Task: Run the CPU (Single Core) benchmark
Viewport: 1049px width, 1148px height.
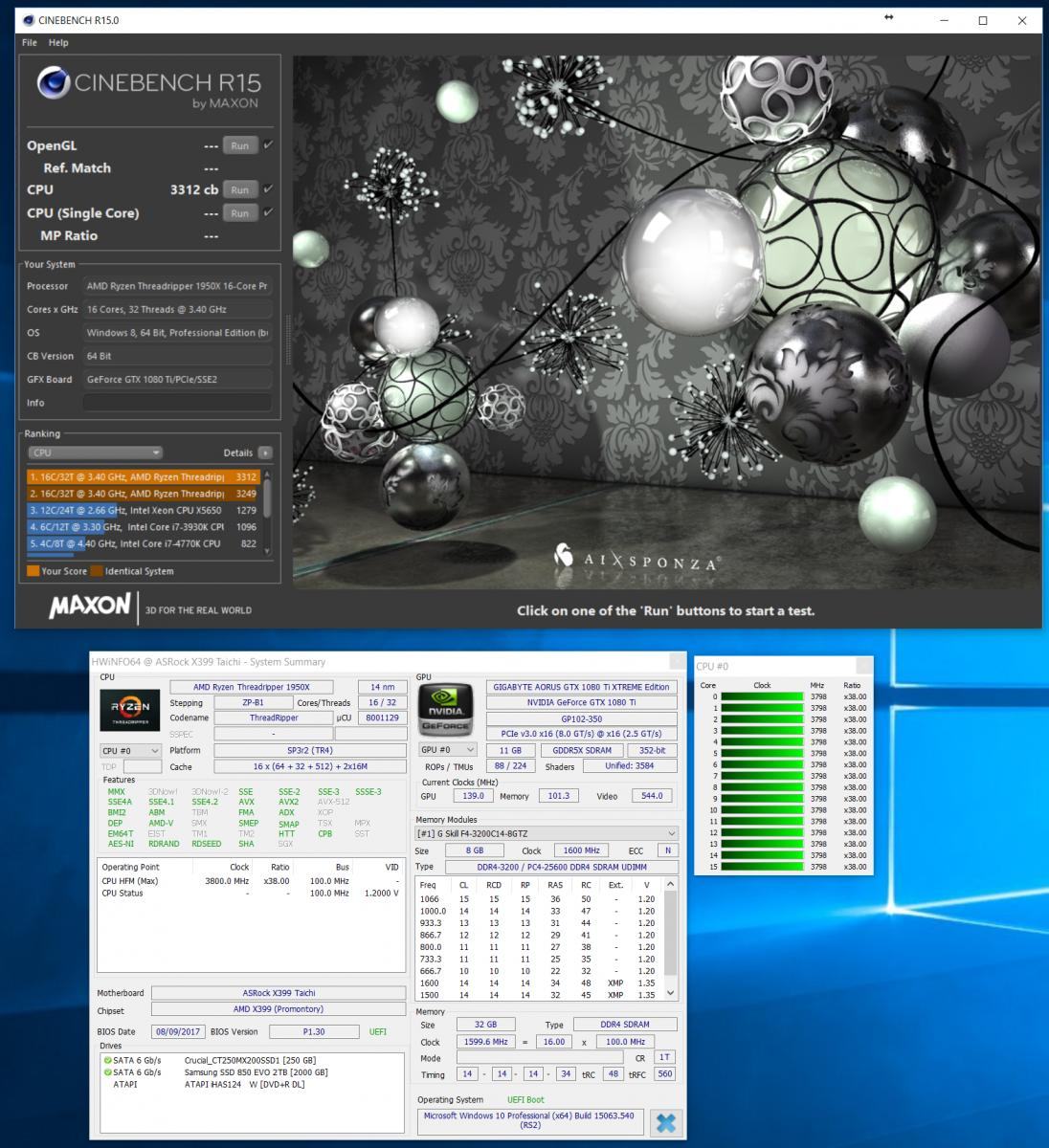Action: [x=239, y=213]
